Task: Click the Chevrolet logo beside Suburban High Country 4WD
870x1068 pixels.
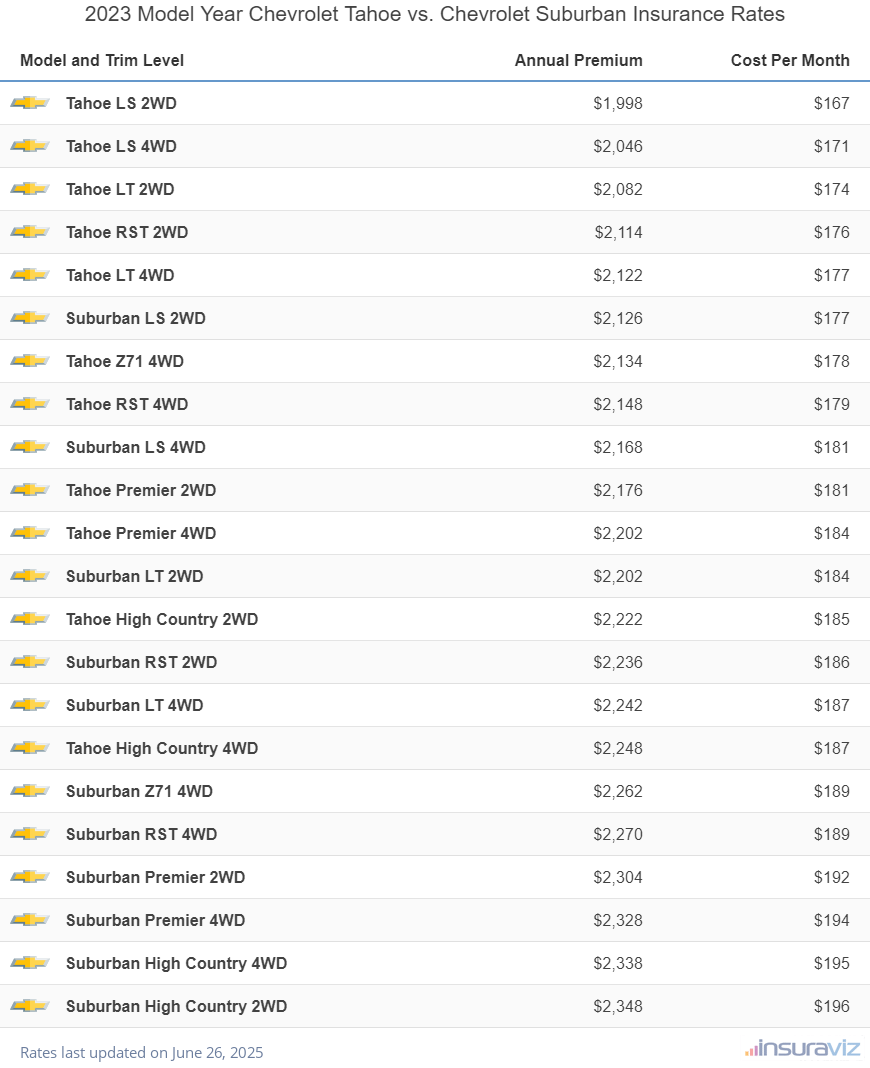Action: [30, 962]
